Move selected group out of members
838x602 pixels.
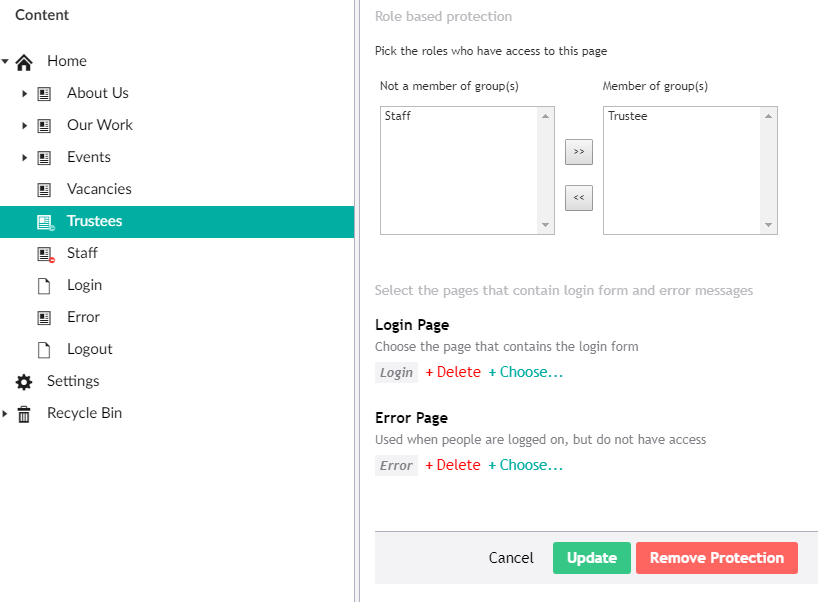pos(578,198)
